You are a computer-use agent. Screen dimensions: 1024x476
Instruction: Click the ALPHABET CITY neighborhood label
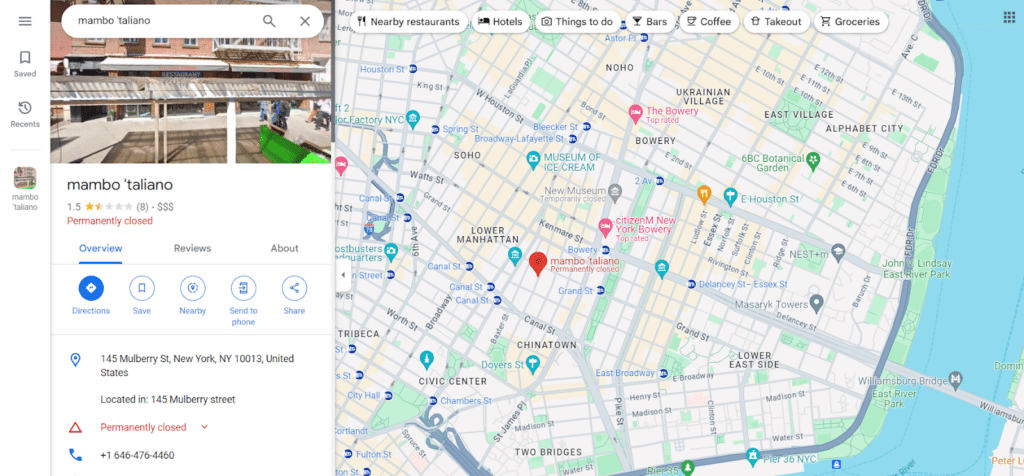point(864,129)
